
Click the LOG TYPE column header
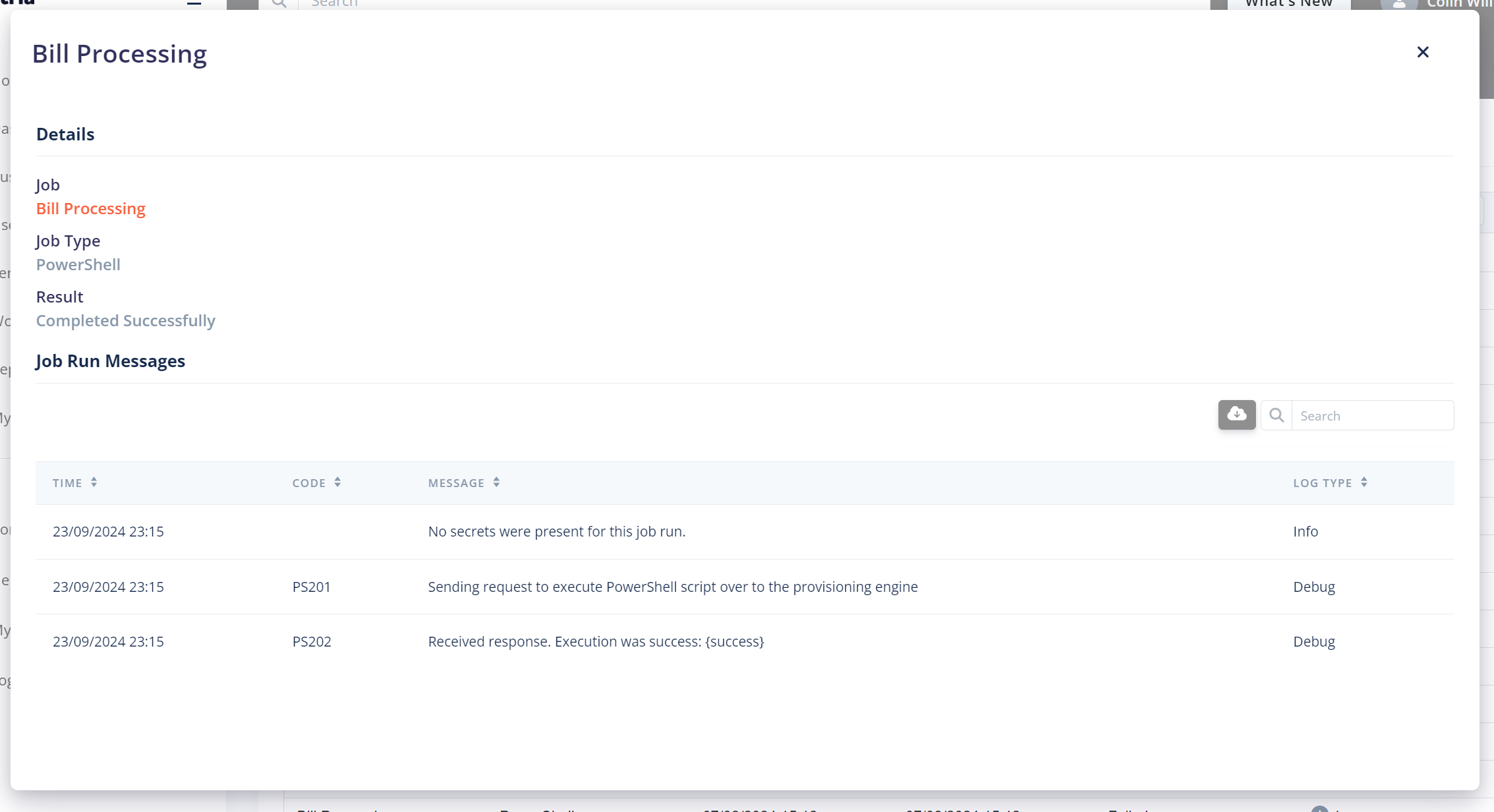(1322, 483)
